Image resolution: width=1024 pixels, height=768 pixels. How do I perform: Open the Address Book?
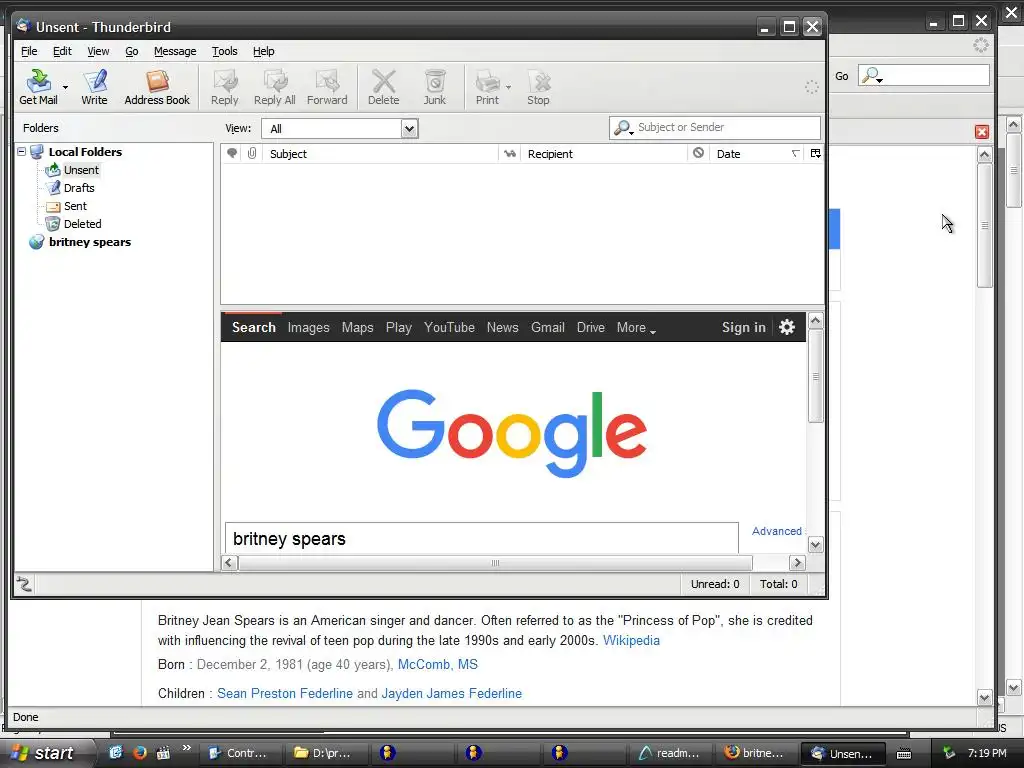pyautogui.click(x=157, y=88)
